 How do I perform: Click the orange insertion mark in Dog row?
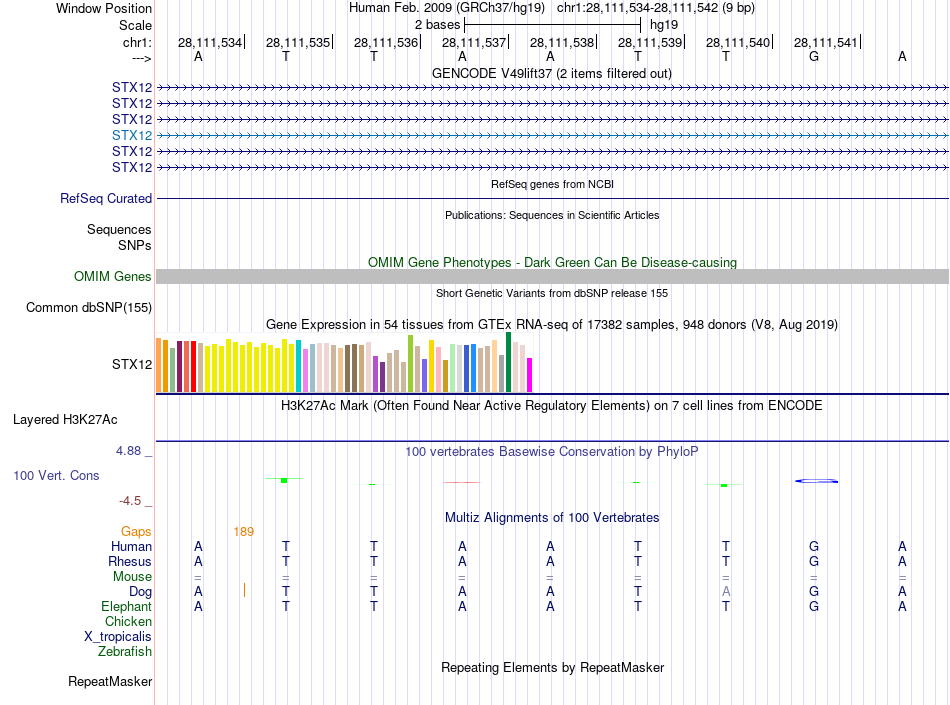(x=244, y=591)
